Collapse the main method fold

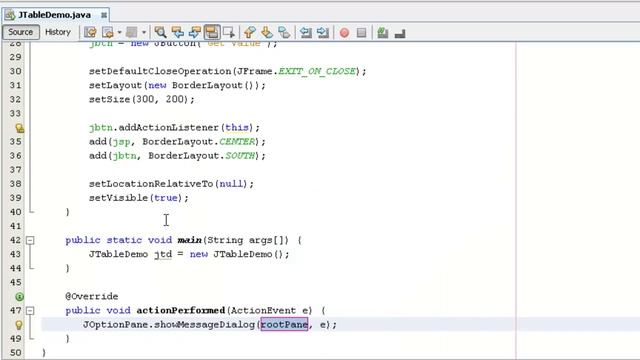tap(30, 240)
